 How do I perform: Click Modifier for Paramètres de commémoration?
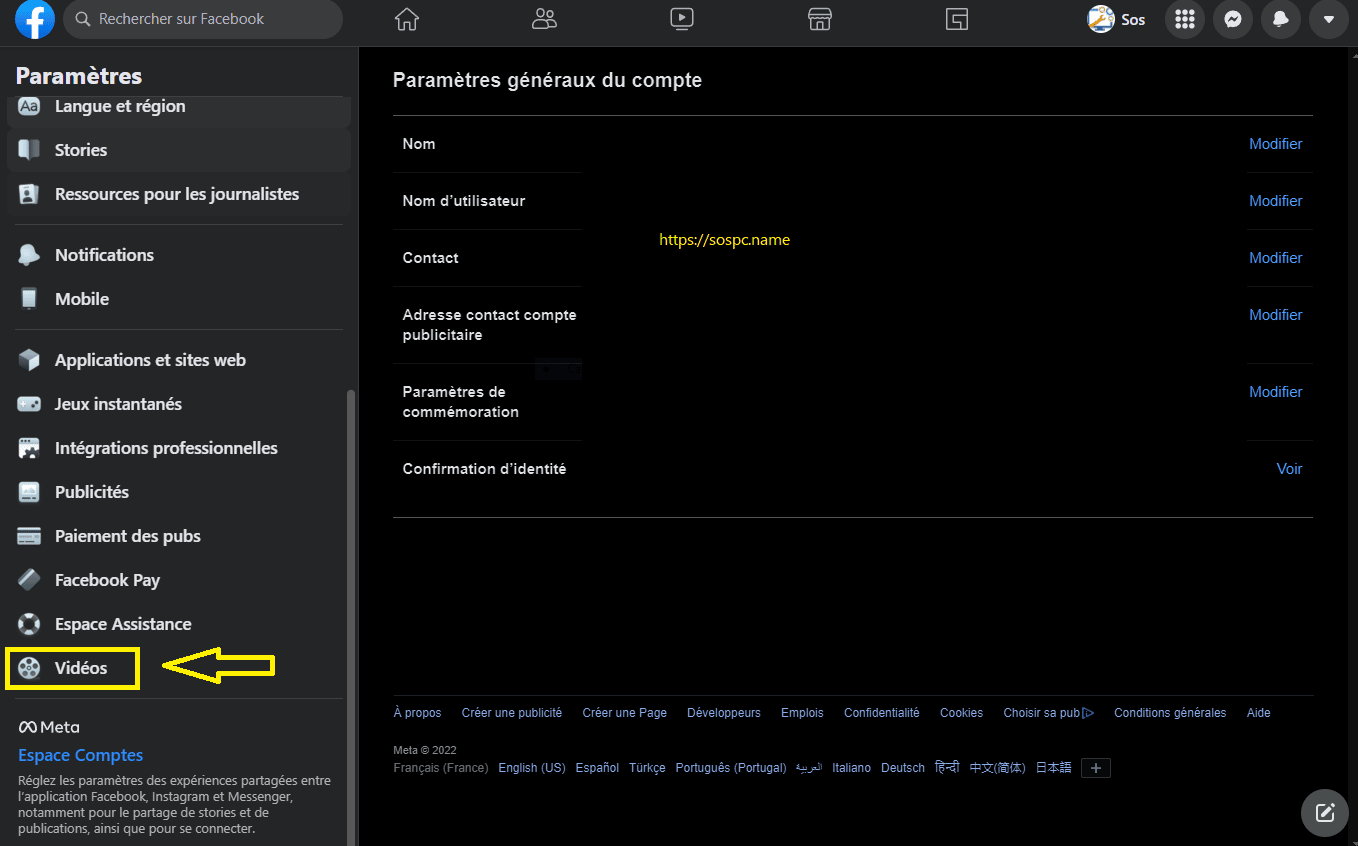(x=1275, y=392)
